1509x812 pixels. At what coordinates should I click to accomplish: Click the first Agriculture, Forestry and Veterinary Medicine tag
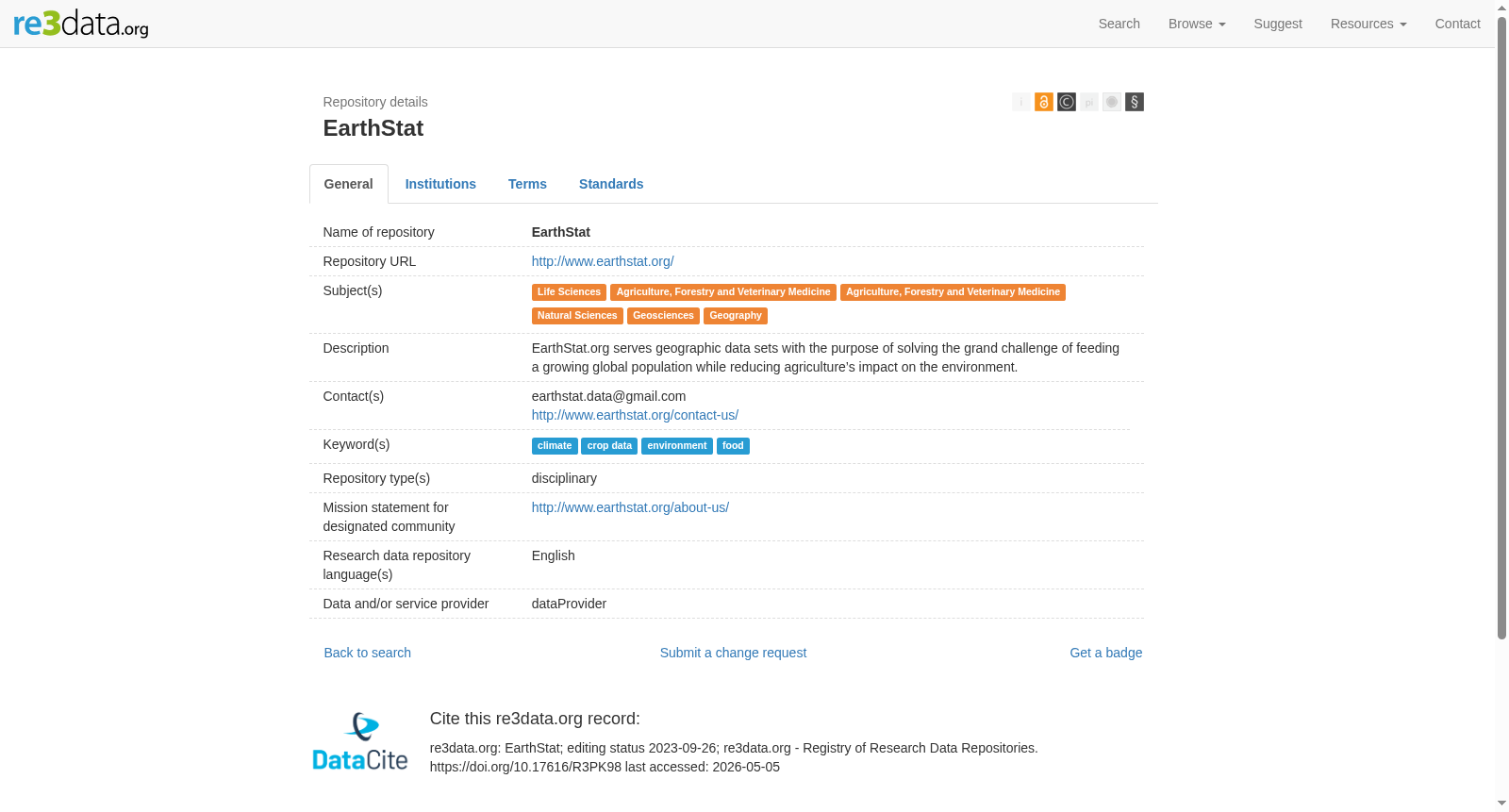pyautogui.click(x=723, y=292)
